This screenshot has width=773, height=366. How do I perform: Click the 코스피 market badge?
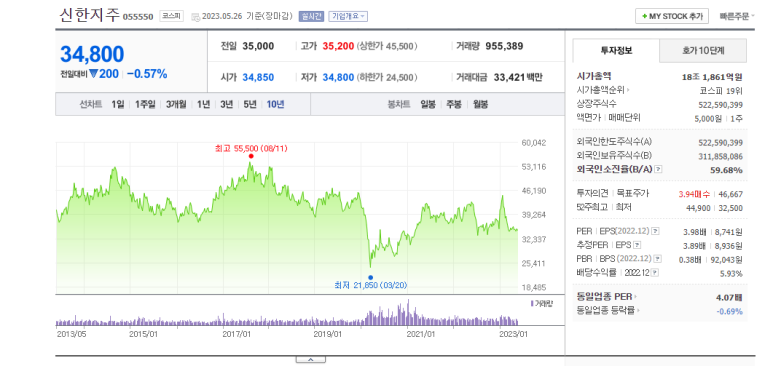click(x=171, y=16)
